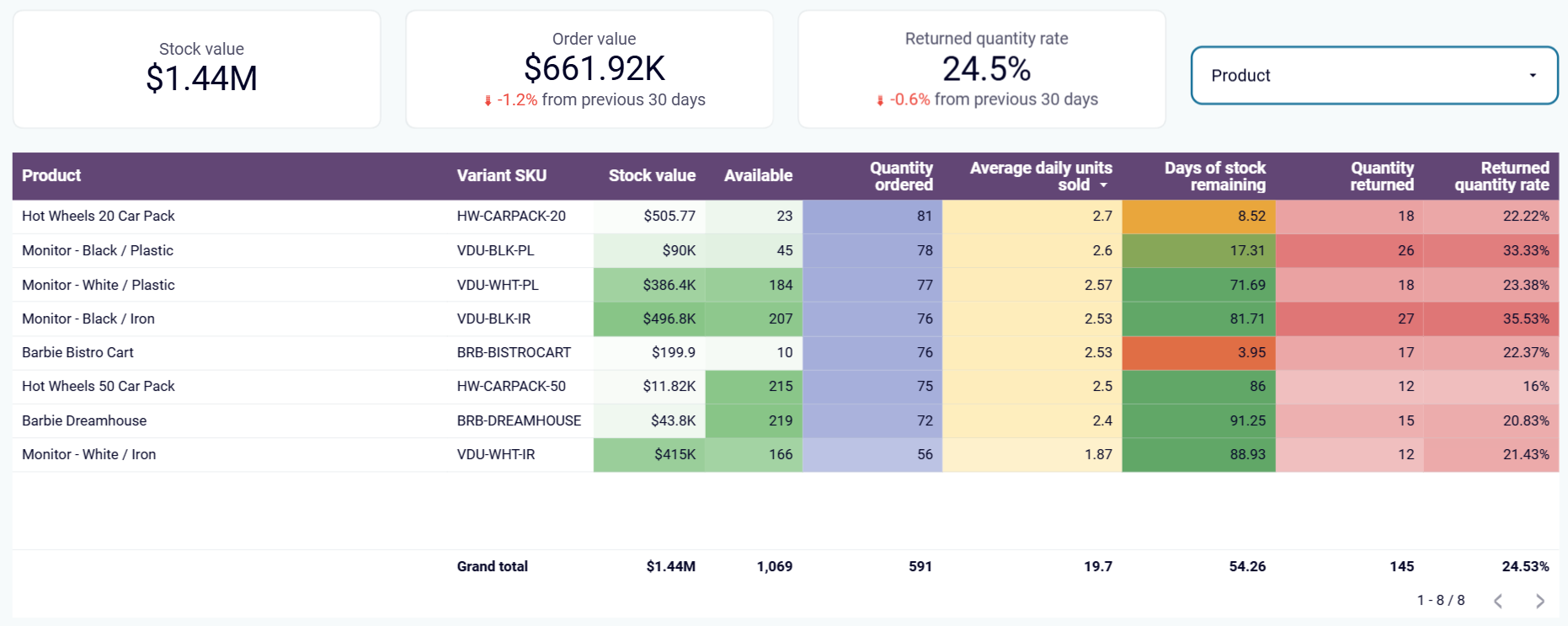The image size is (1568, 626).
Task: Click SKU HW-CARPACK-50
Action: pos(511,386)
